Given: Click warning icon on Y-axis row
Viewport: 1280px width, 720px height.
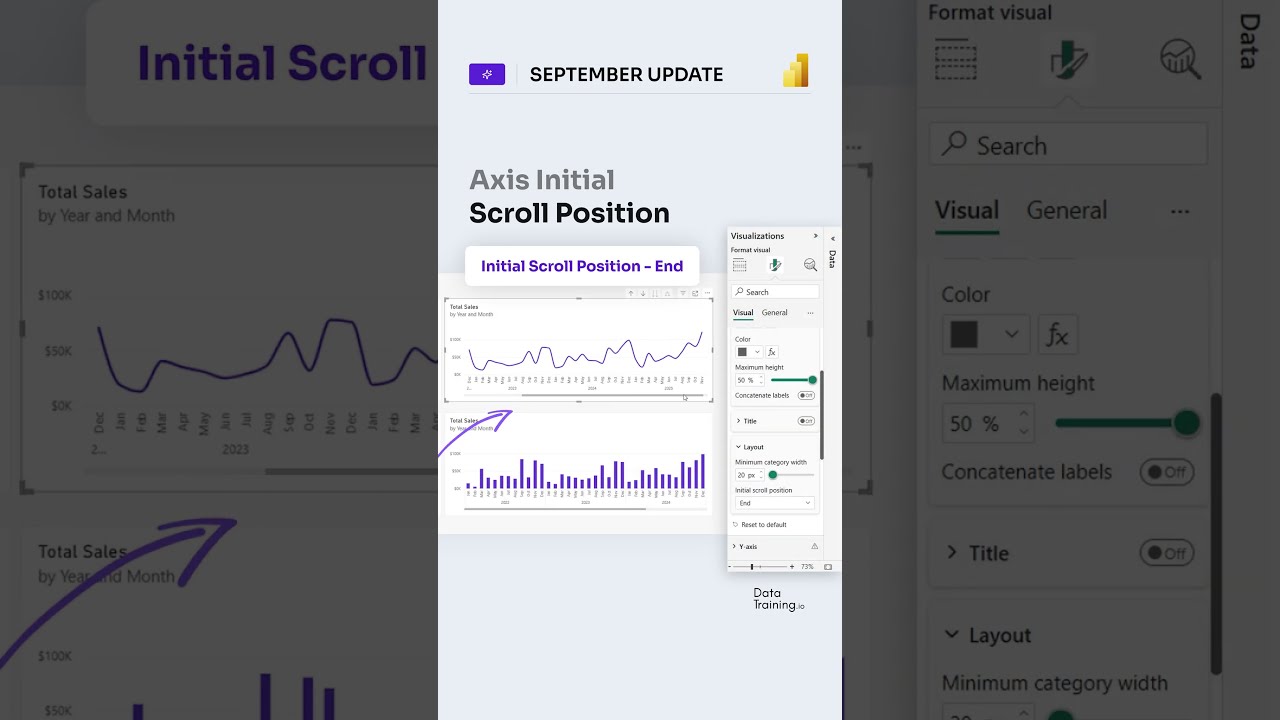Looking at the screenshot, I should coord(814,546).
